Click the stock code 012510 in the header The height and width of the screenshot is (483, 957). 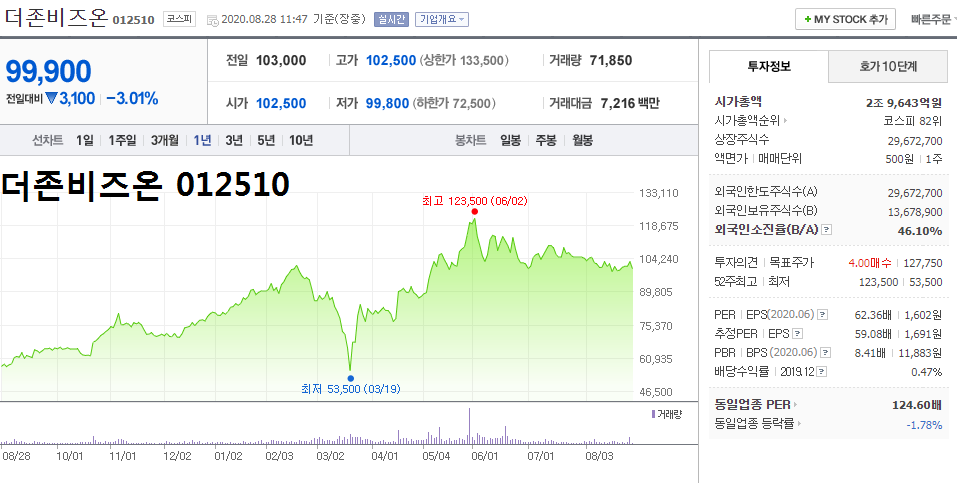pos(134,20)
